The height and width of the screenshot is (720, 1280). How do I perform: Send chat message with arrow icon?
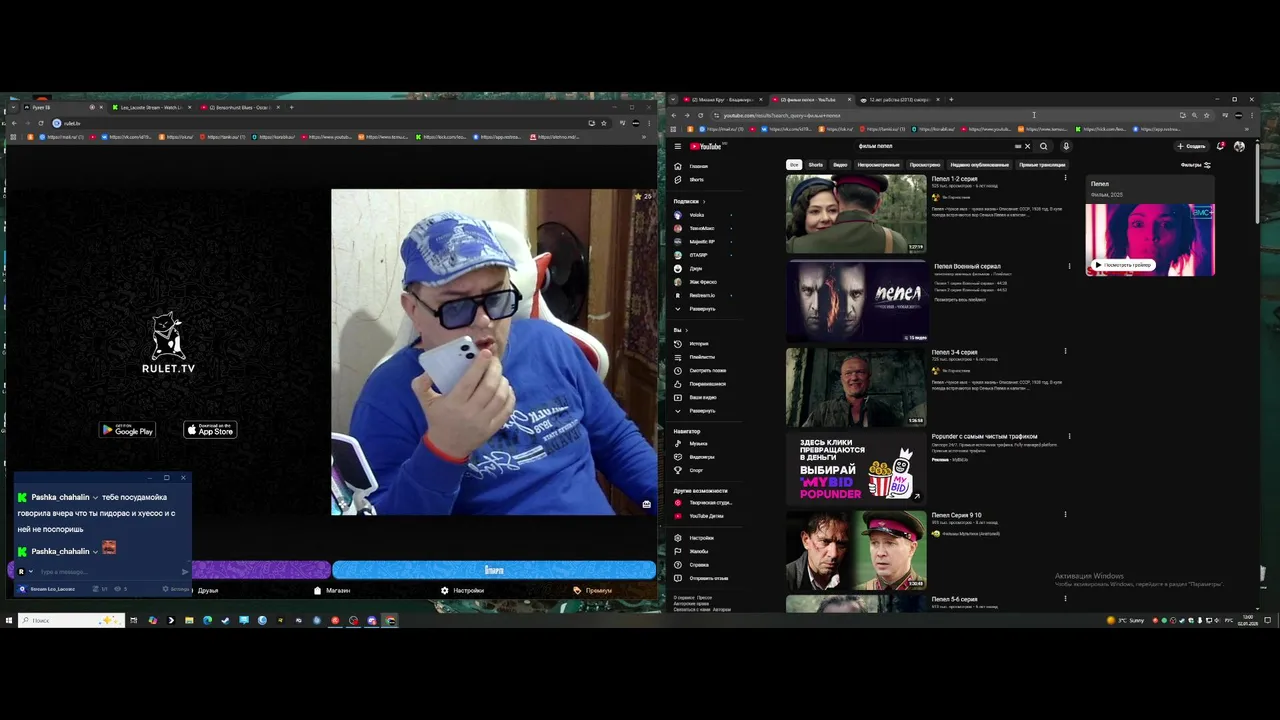coord(185,572)
